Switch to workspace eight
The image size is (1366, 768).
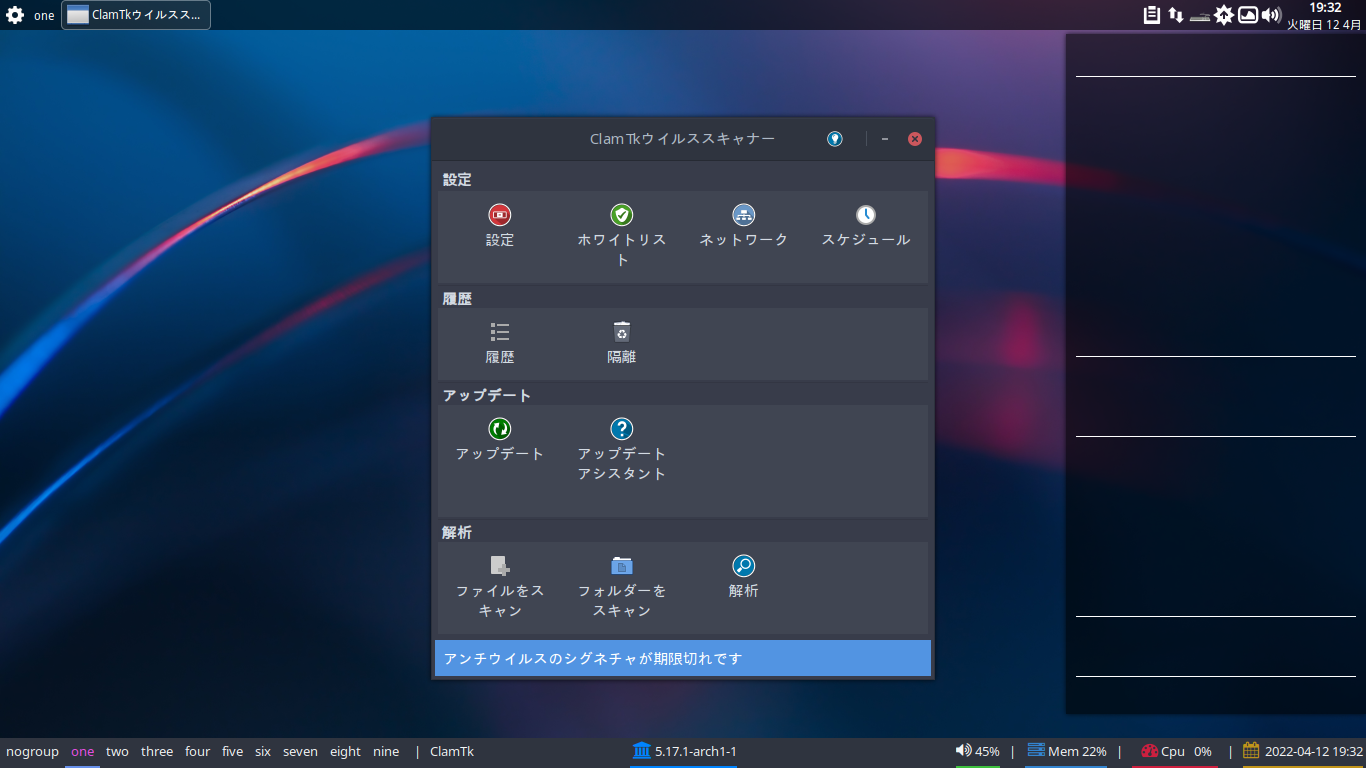(345, 752)
